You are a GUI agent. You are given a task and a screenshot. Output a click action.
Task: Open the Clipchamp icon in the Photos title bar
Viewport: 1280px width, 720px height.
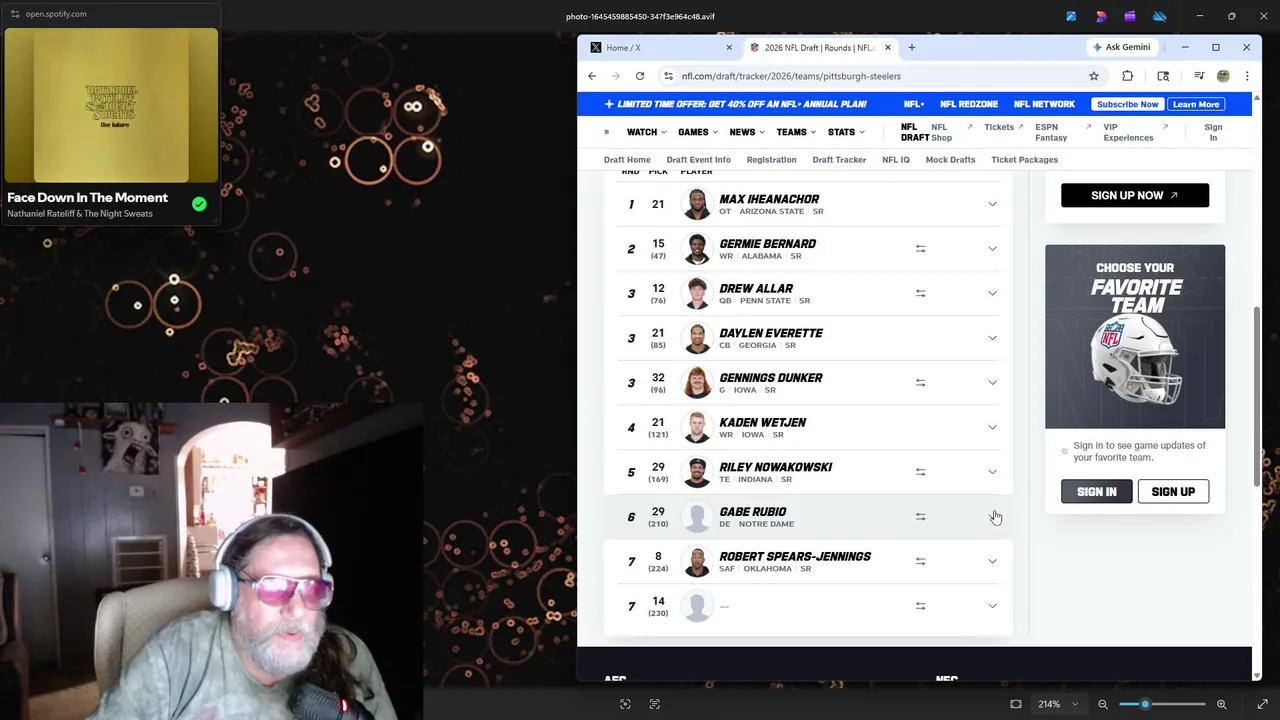[x=1130, y=16]
